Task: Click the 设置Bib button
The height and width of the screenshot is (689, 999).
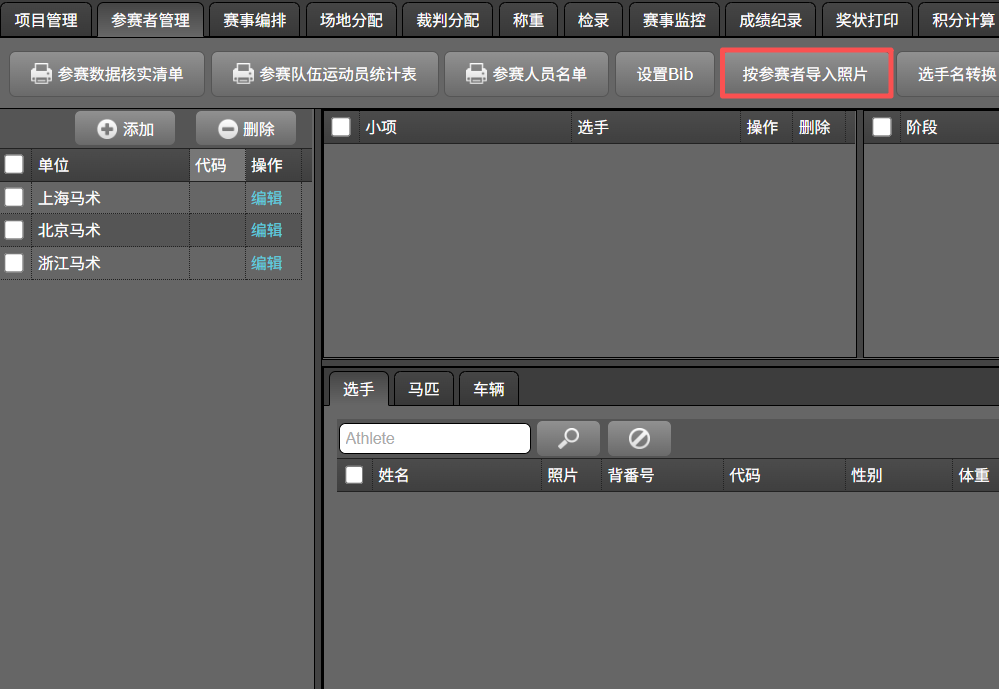Action: (x=665, y=74)
